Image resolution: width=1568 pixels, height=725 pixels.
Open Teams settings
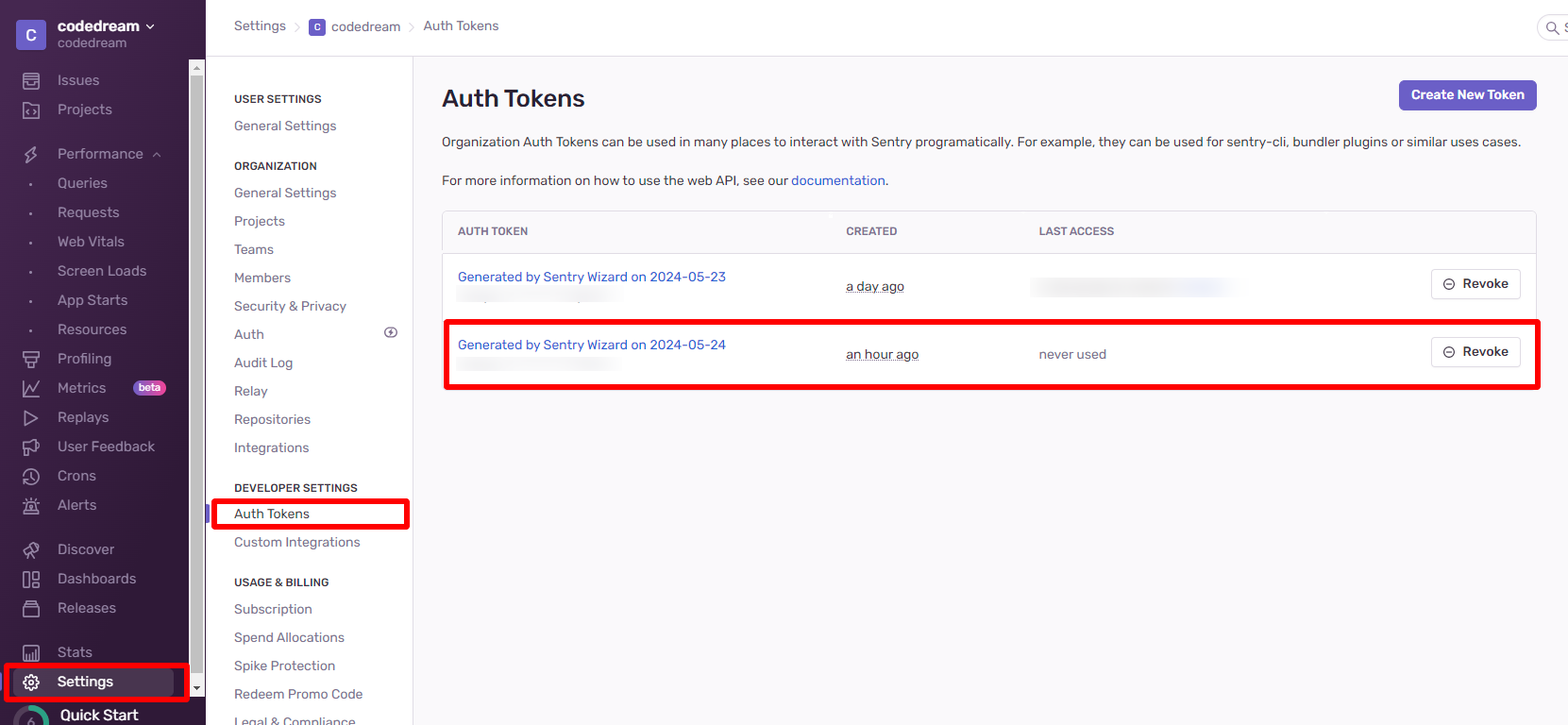254,249
